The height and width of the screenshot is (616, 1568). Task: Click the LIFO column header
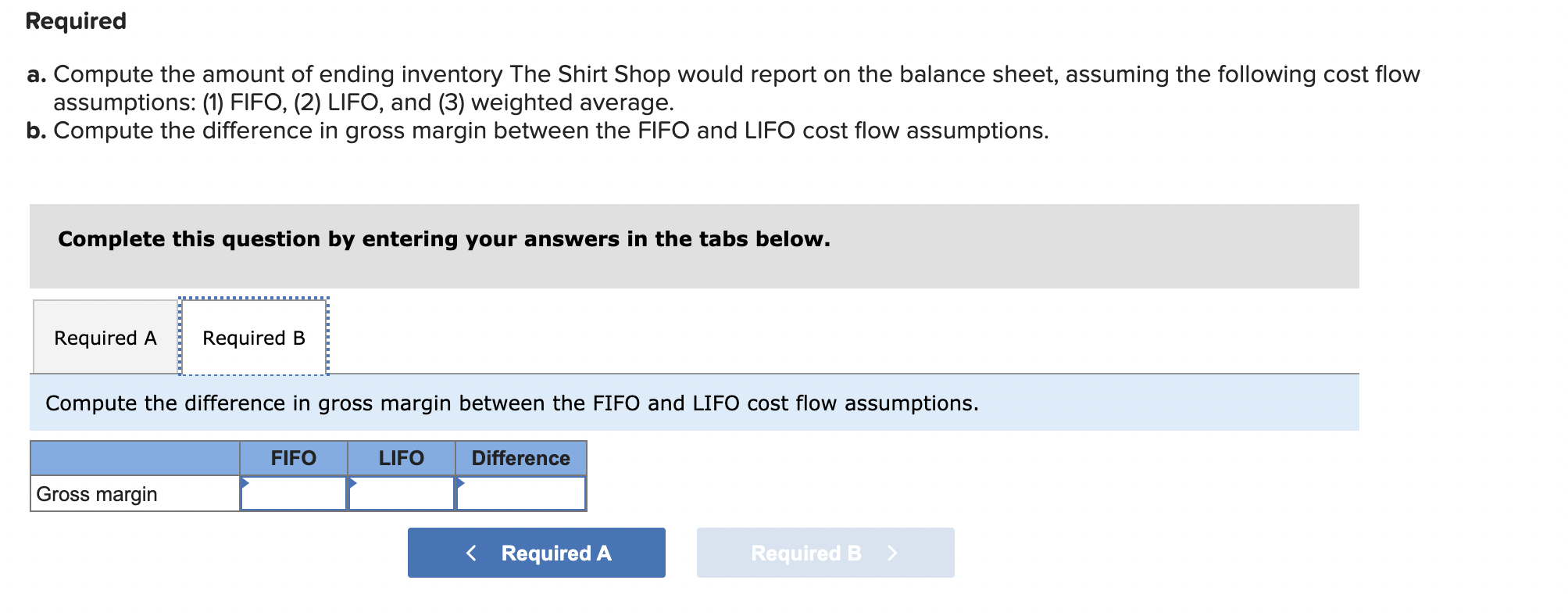click(402, 458)
